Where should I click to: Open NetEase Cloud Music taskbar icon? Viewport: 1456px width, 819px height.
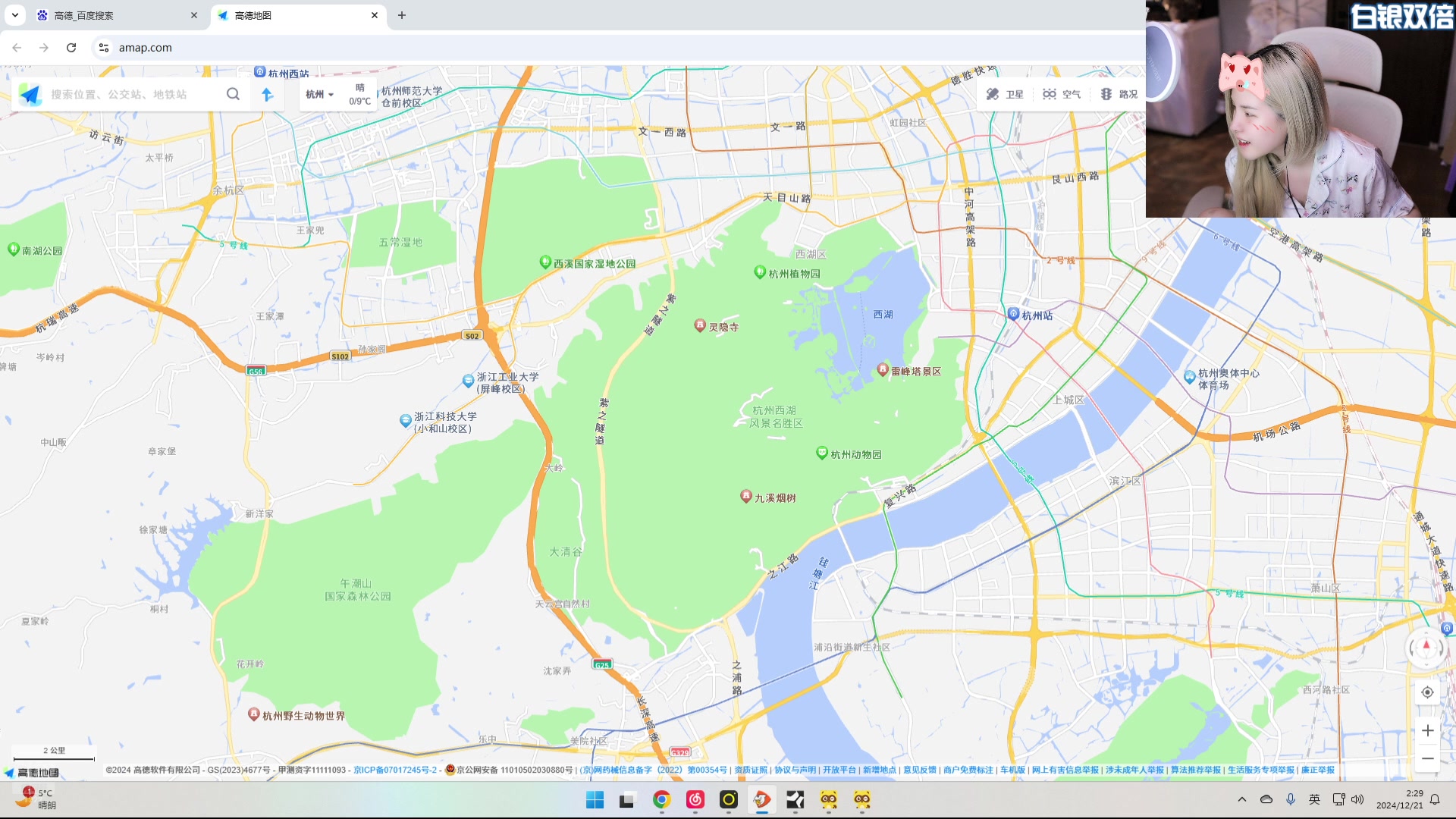695,799
